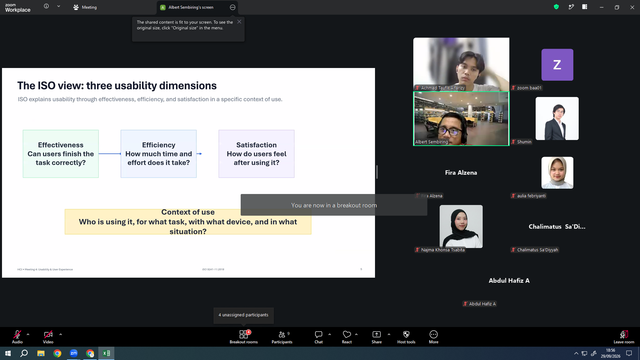Click the pen and square icon in the title bar

(x=571, y=7)
